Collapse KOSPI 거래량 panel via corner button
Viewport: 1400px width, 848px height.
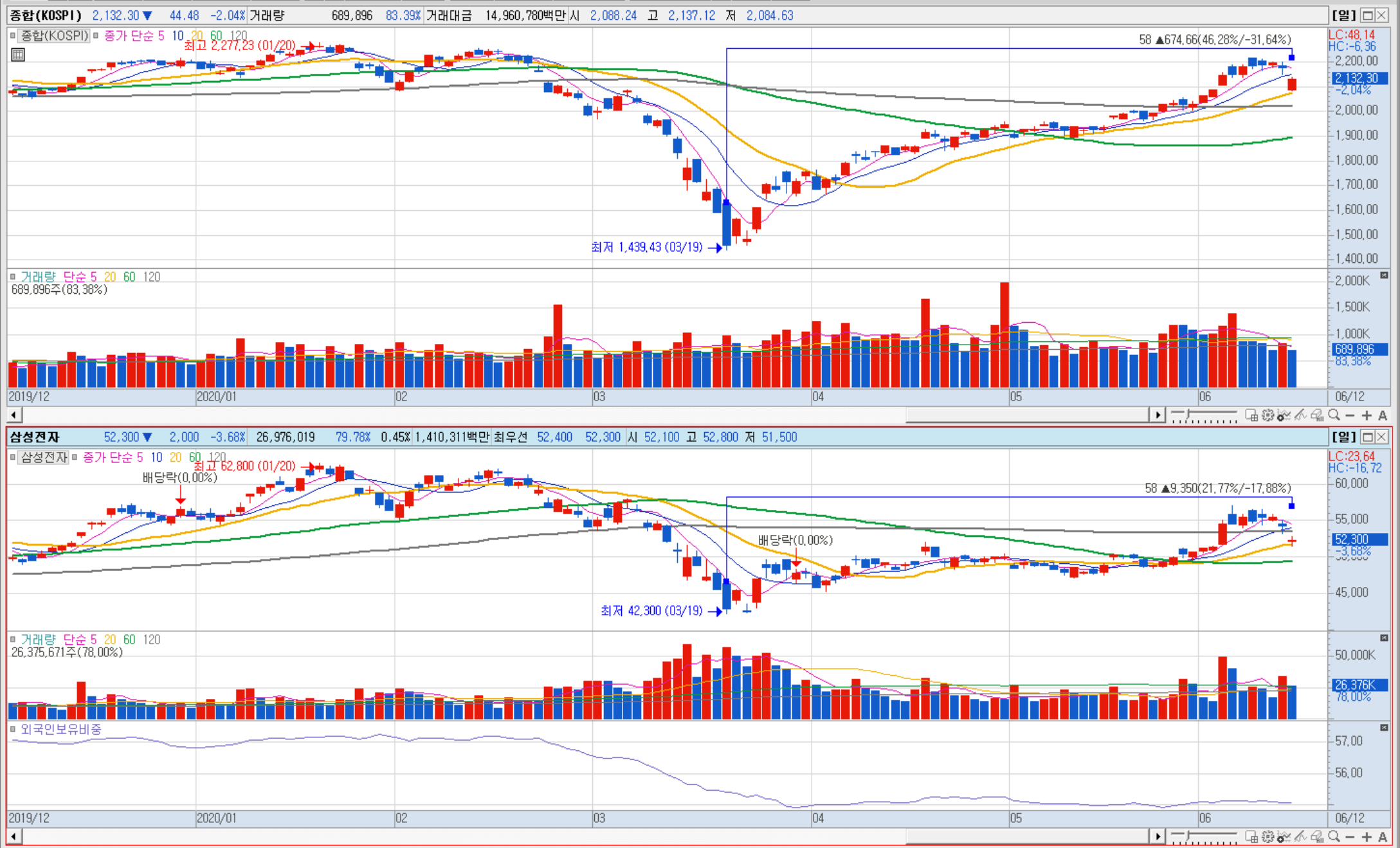pyautogui.click(x=1384, y=275)
